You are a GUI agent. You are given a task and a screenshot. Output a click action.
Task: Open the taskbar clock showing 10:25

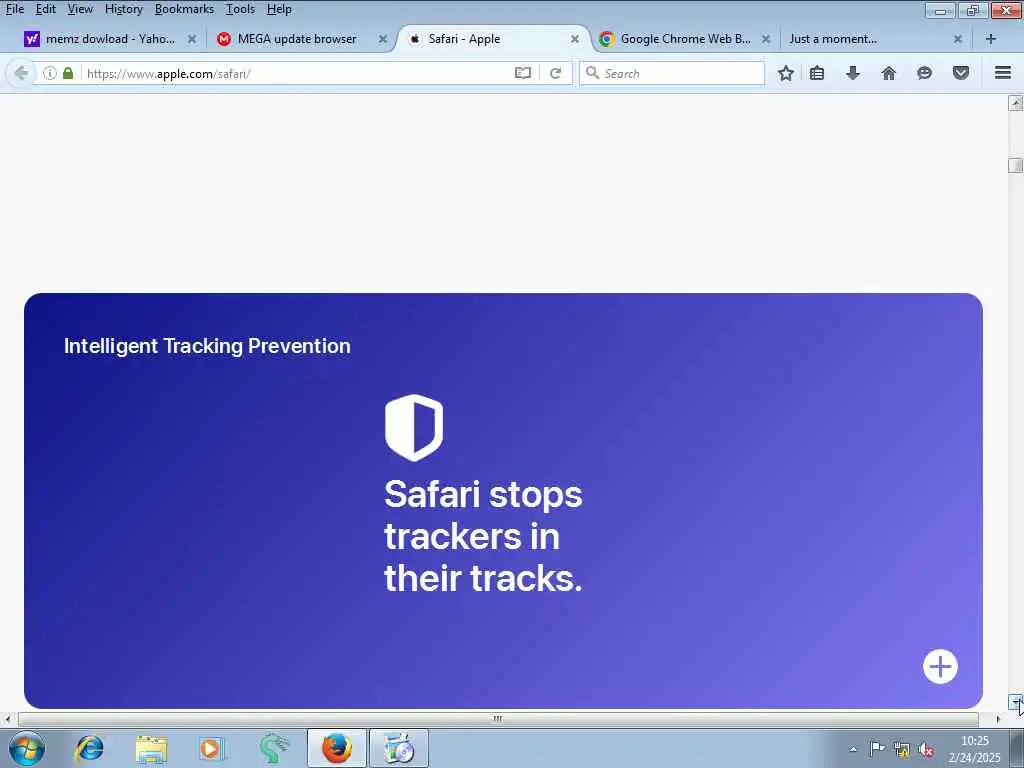point(974,749)
